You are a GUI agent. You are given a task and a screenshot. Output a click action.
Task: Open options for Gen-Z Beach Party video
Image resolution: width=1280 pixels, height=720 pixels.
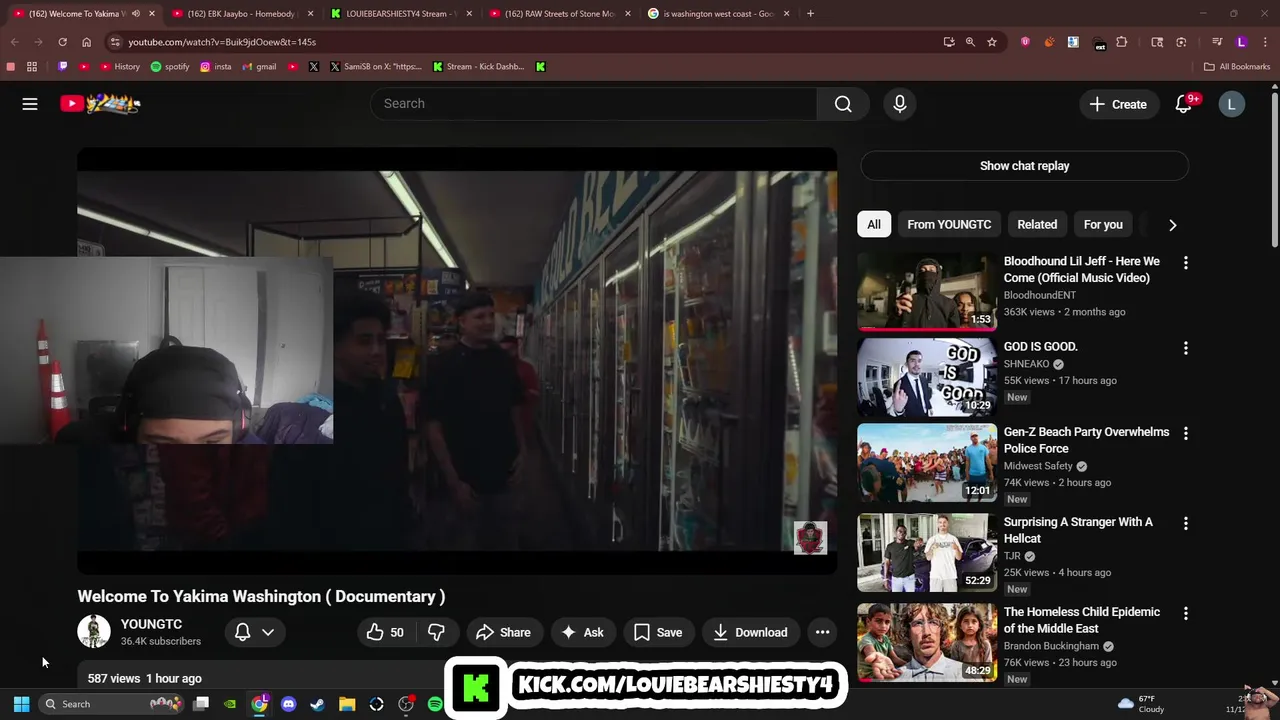coord(1185,434)
